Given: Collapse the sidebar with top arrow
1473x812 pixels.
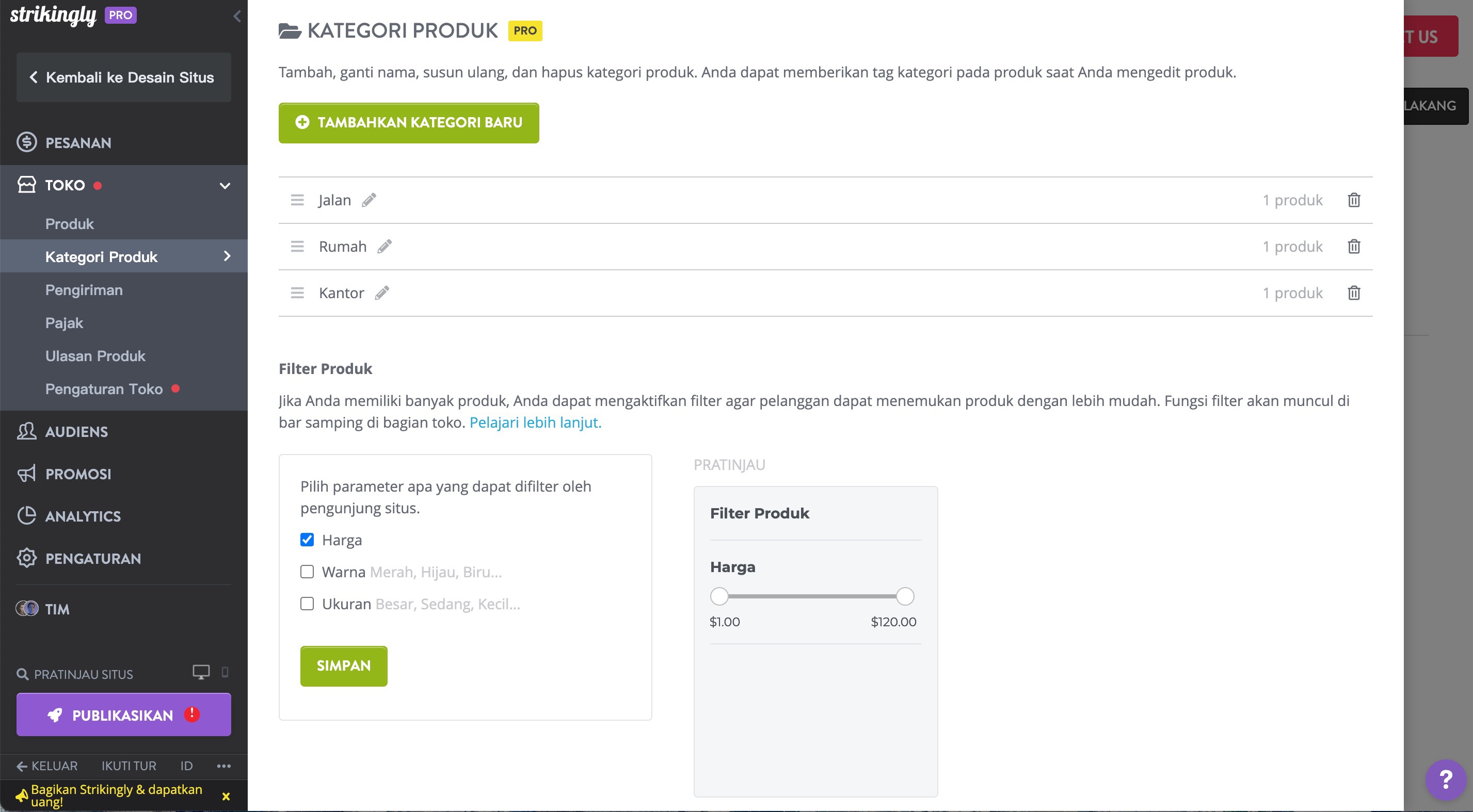Looking at the screenshot, I should [x=237, y=16].
